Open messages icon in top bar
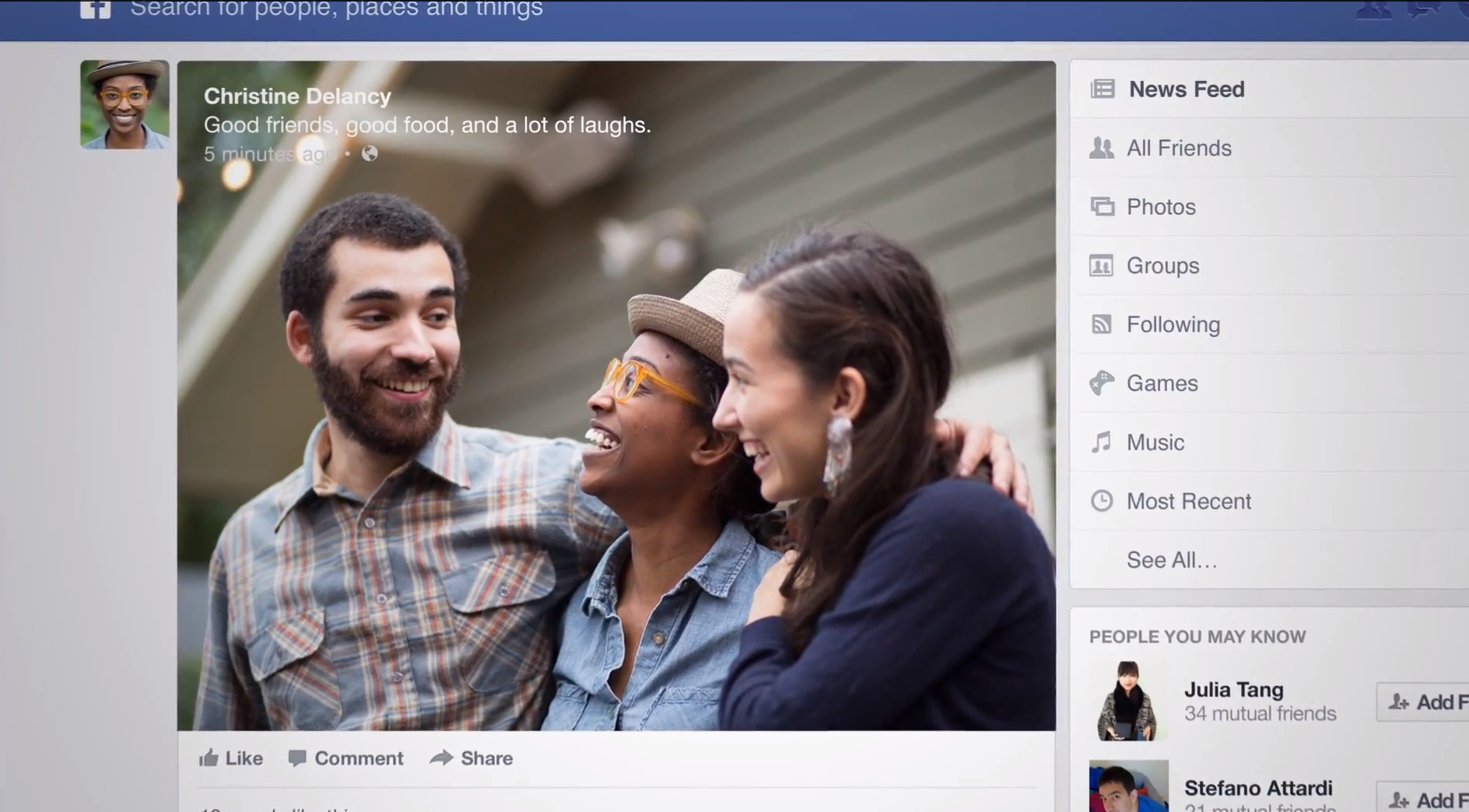1469x812 pixels. [x=1423, y=9]
